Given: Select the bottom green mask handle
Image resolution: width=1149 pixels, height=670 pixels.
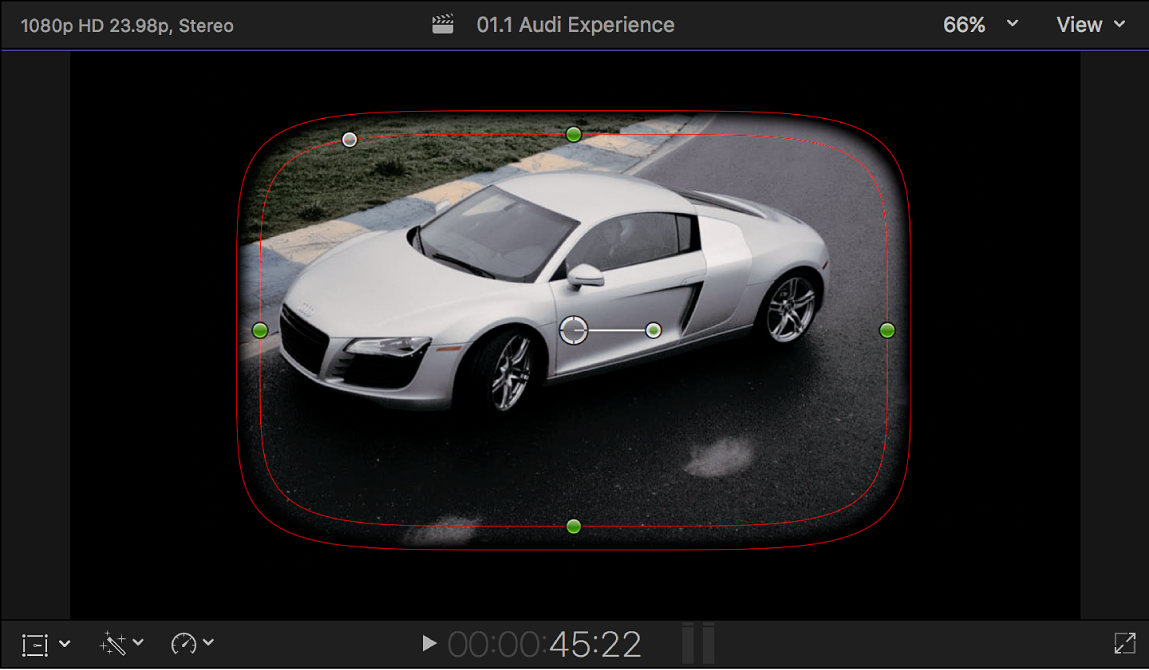Looking at the screenshot, I should [x=573, y=525].
